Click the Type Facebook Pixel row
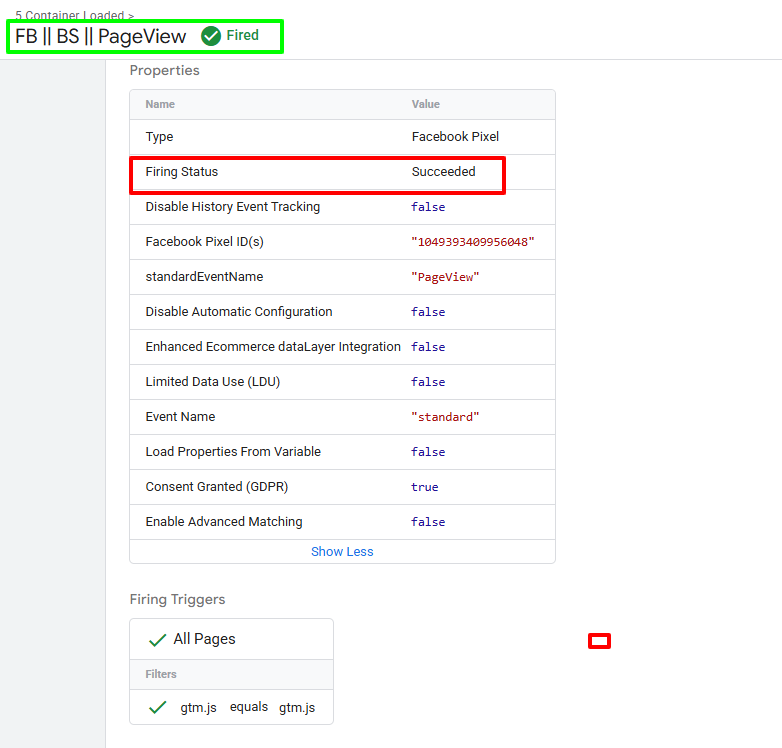 pos(342,137)
